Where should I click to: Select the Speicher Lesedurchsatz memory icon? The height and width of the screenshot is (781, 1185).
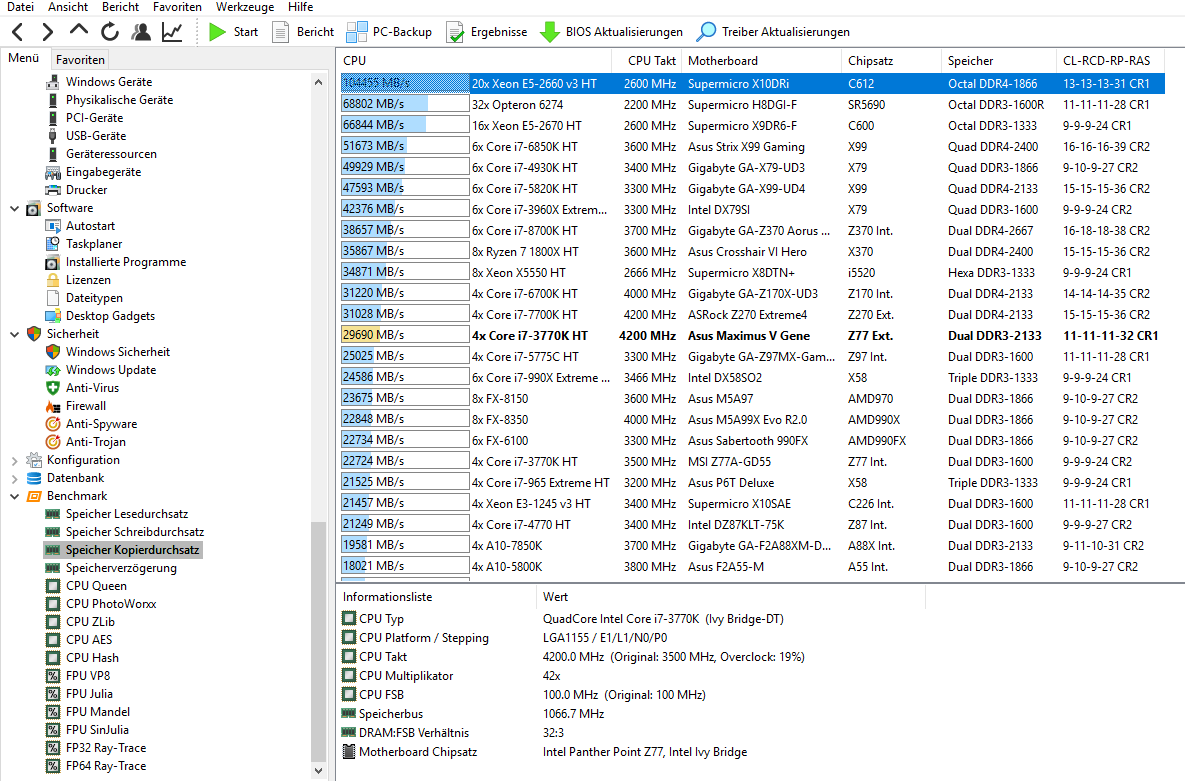[x=53, y=514]
